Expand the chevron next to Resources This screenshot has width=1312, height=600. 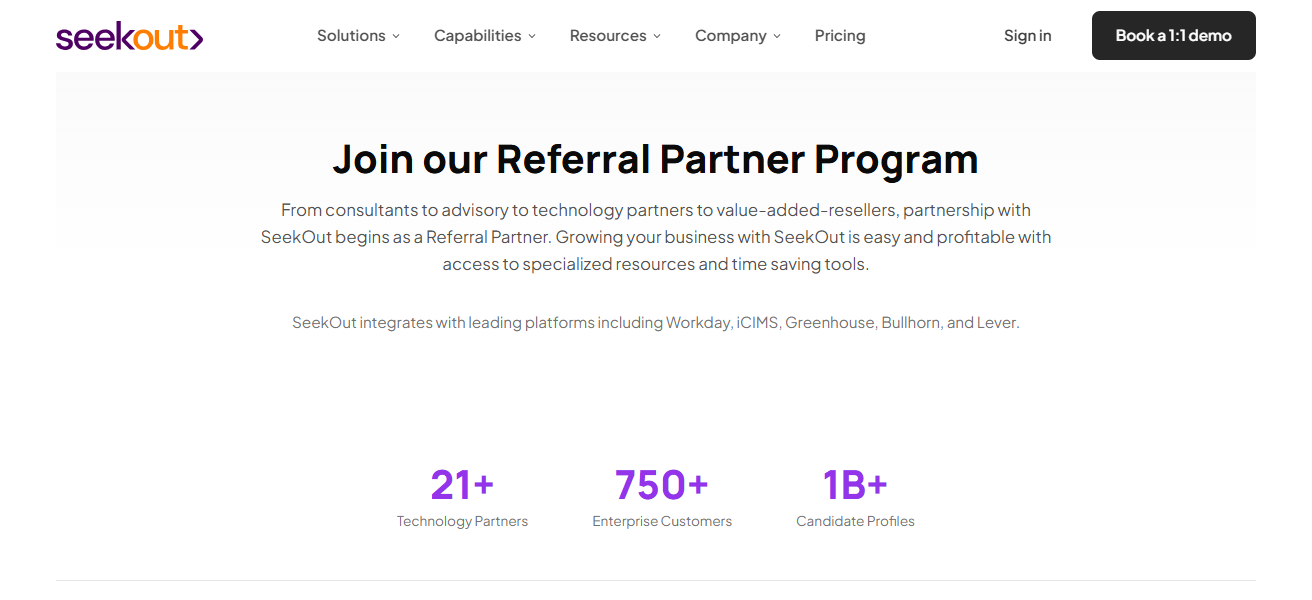(657, 36)
